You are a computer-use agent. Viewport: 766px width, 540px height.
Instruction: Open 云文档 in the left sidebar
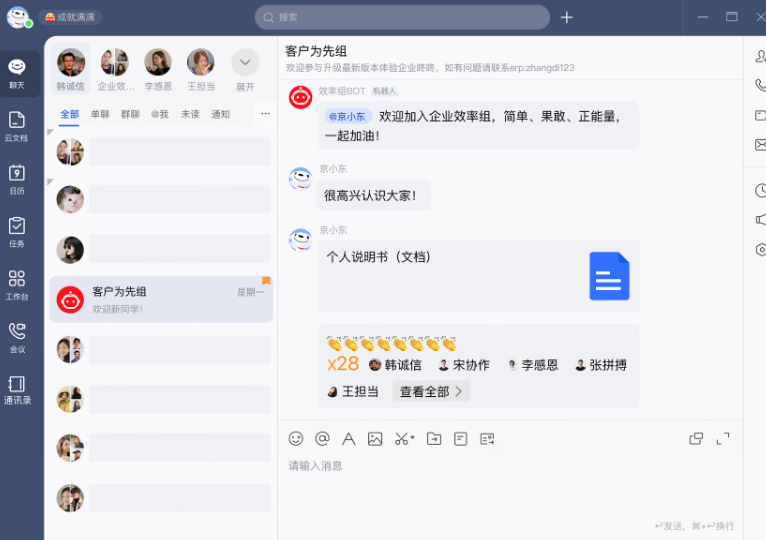click(16, 126)
